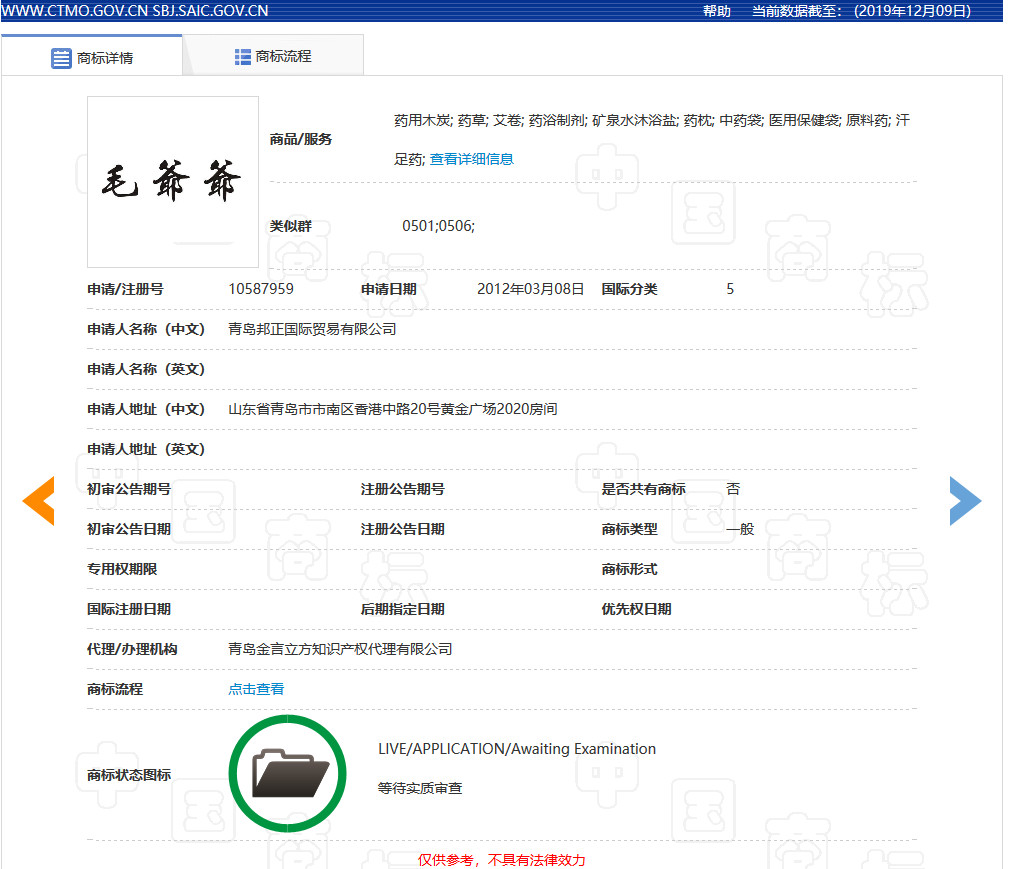Select the 商标类型 value 一般
The width and height of the screenshot is (1010, 869).
[740, 529]
